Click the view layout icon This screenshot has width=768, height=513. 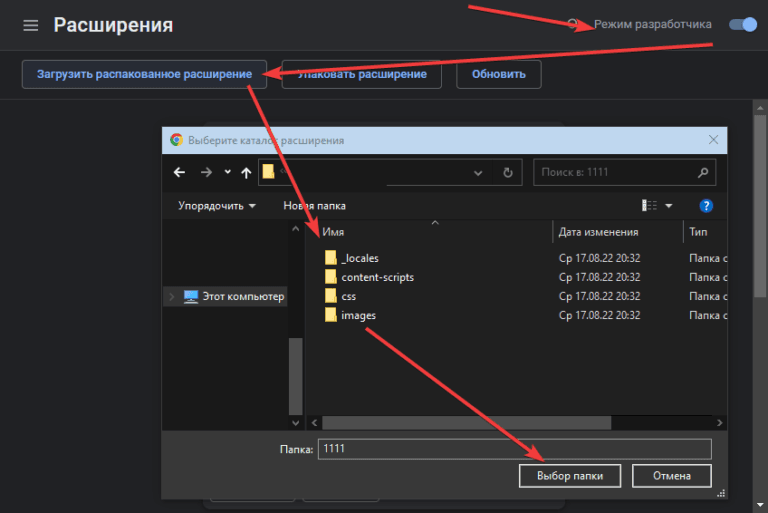click(x=650, y=205)
